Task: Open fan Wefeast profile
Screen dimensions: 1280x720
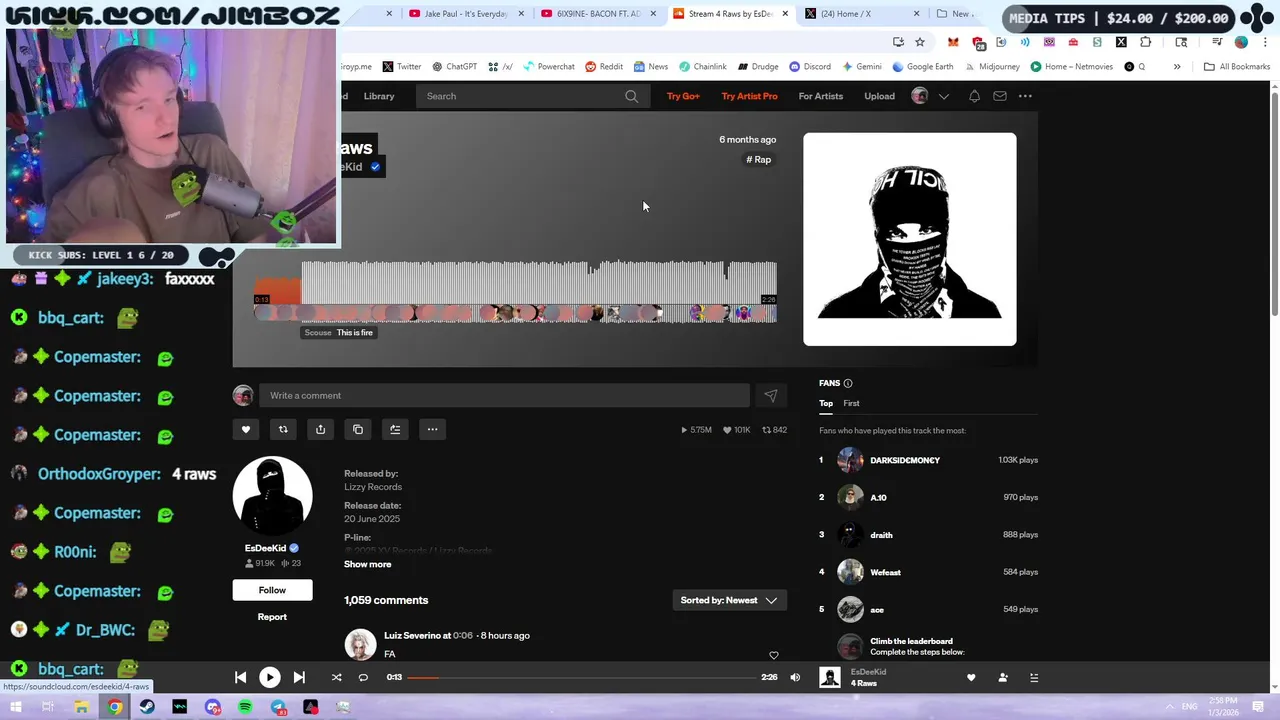Action: 885,572
